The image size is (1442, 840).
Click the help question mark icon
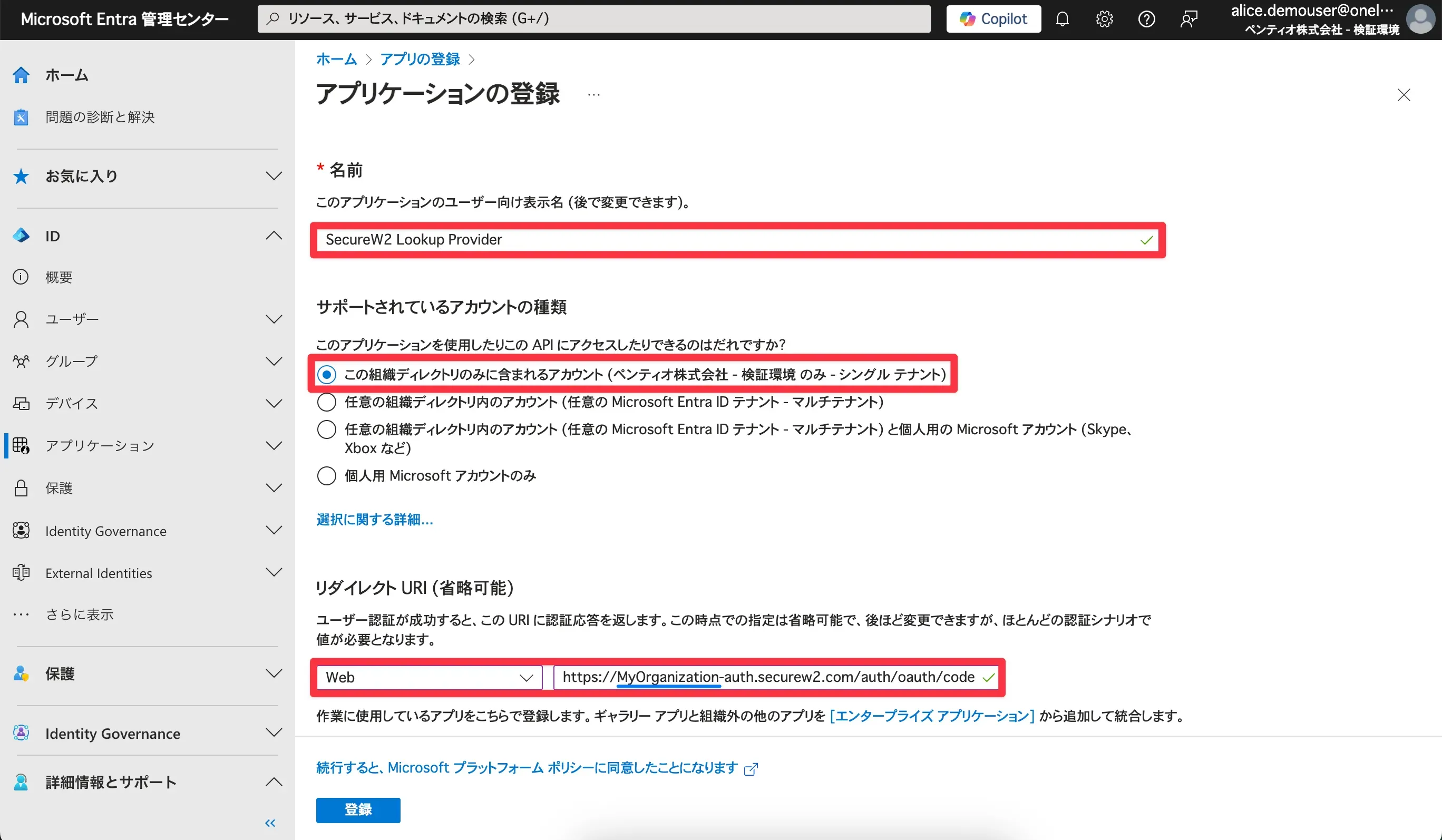click(1146, 19)
